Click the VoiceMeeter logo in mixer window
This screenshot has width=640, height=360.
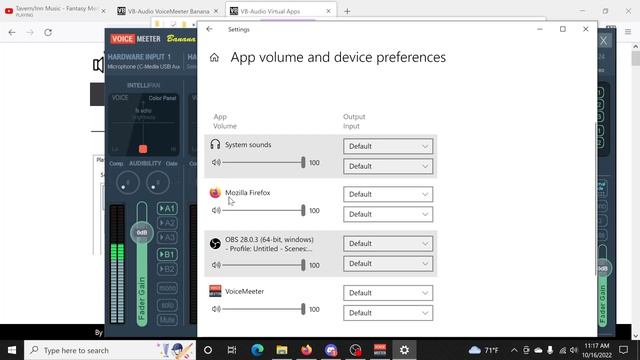coord(135,39)
